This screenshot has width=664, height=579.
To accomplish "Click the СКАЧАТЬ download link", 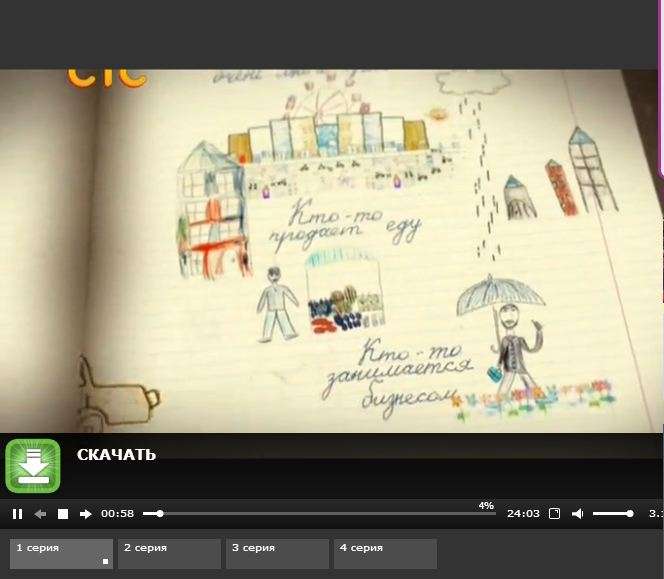I will [116, 455].
